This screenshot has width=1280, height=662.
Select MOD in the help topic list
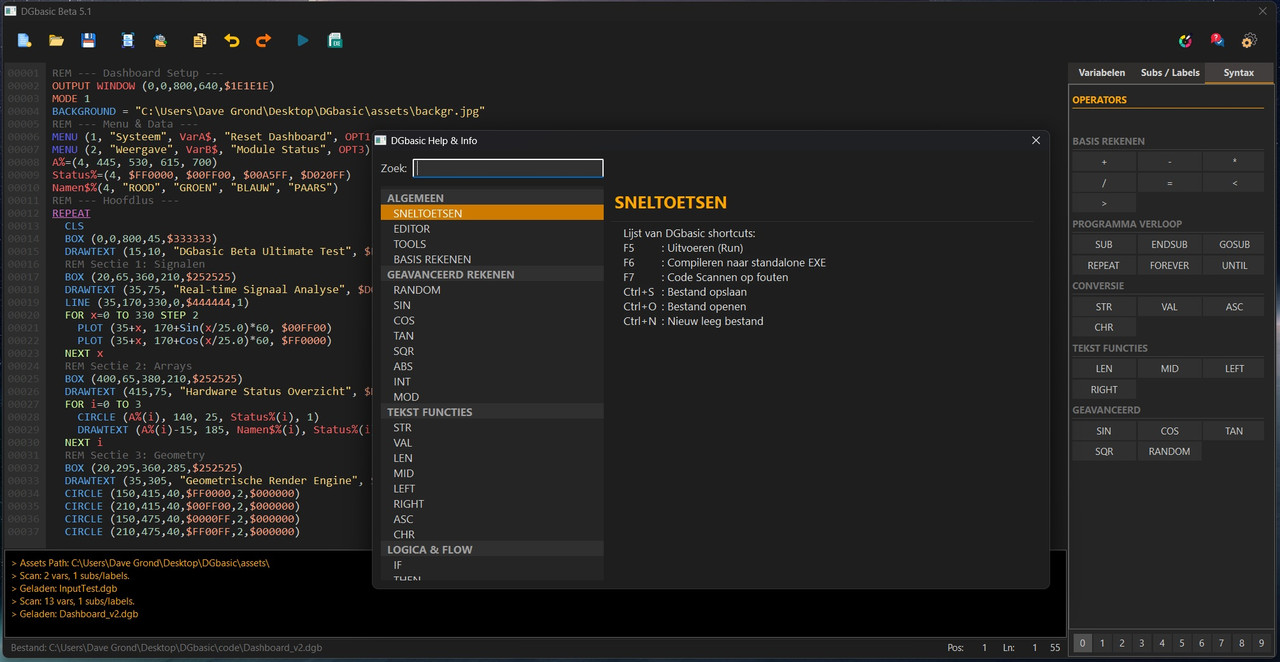coord(492,397)
